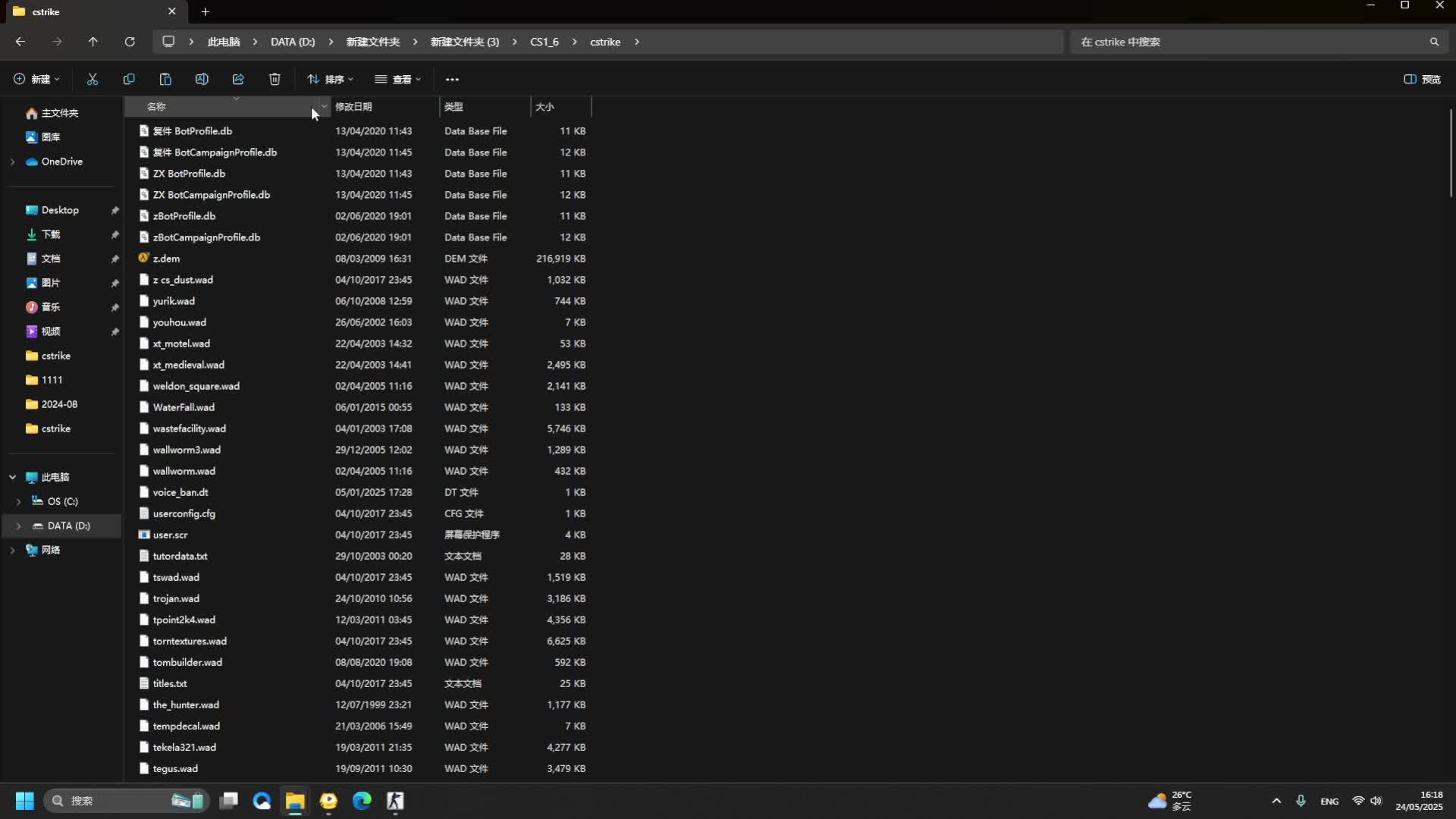1456x819 pixels.
Task: Expand the OS (C:) drive node
Action: (x=19, y=501)
